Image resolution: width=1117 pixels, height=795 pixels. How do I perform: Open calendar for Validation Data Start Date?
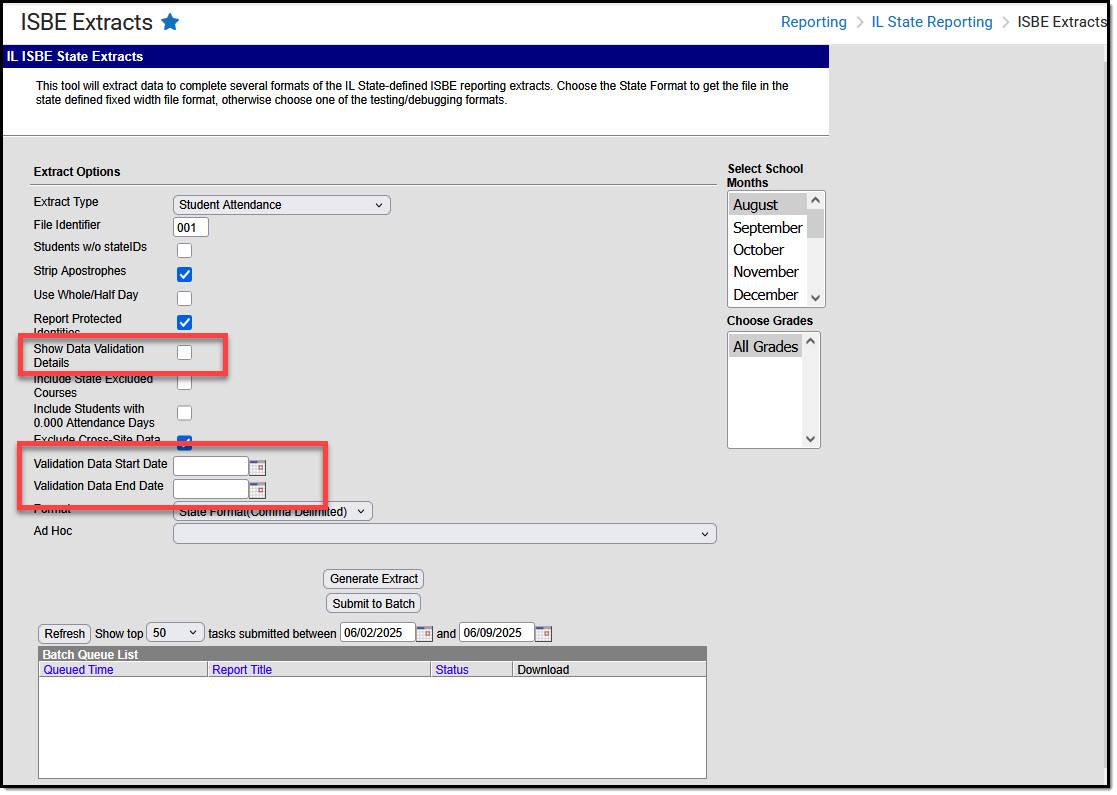click(x=258, y=467)
